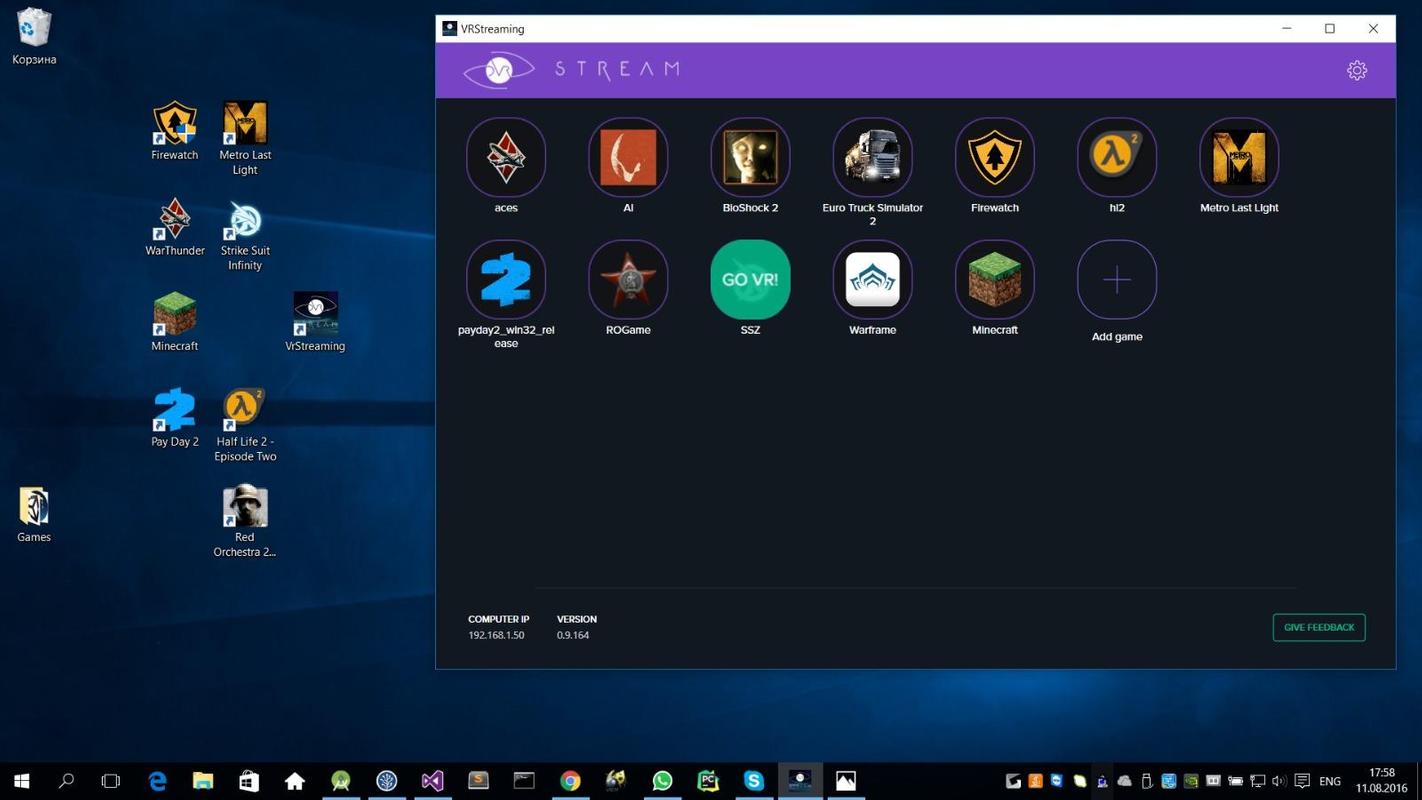This screenshot has width=1422, height=800.
Task: Open the Windows Store taskbar icon
Action: (249, 781)
